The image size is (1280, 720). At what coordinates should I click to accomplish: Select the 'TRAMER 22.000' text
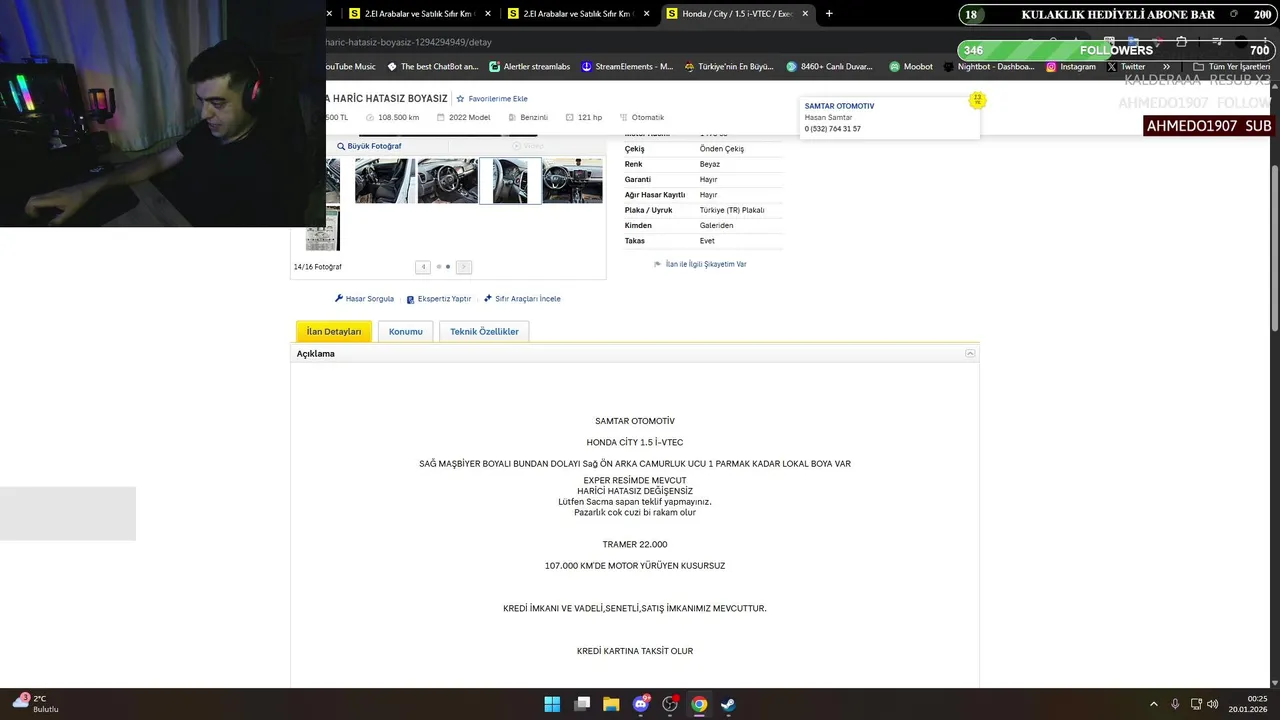635,544
